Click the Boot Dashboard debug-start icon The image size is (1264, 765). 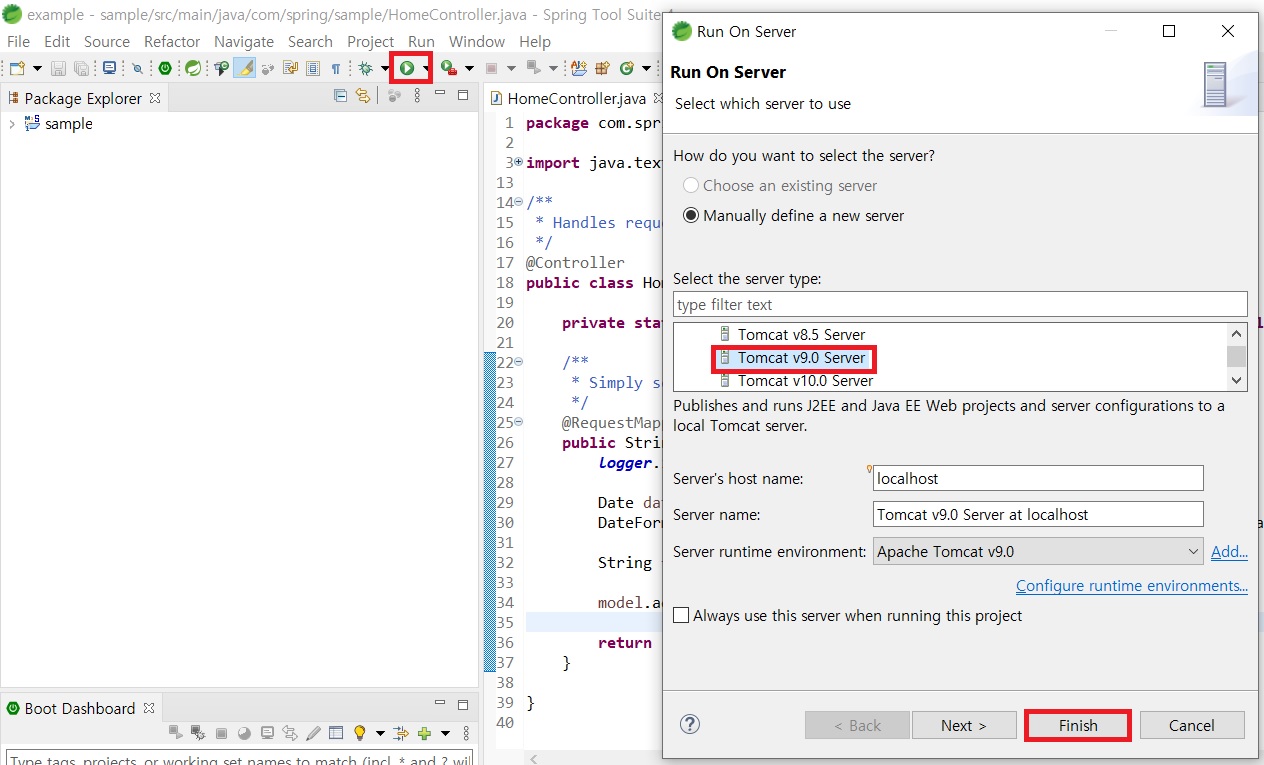[198, 733]
